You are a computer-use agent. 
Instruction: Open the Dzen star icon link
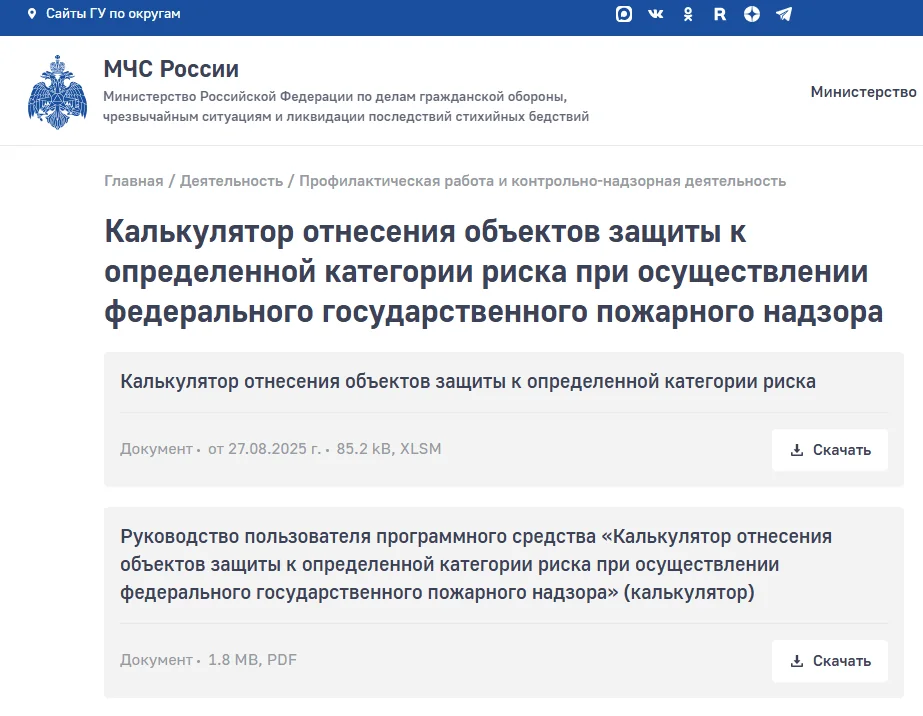click(x=752, y=14)
